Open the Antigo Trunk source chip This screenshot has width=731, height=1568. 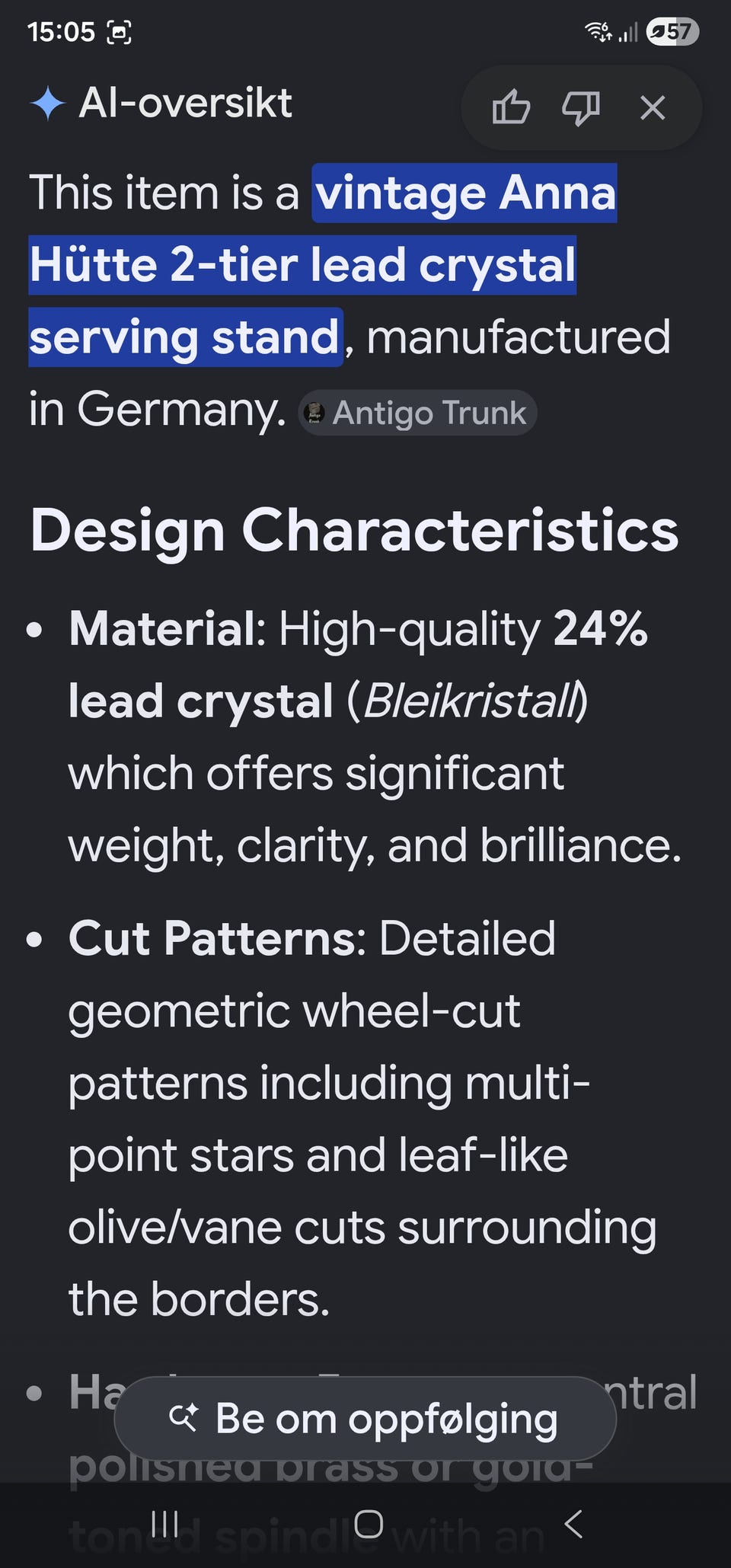417,413
